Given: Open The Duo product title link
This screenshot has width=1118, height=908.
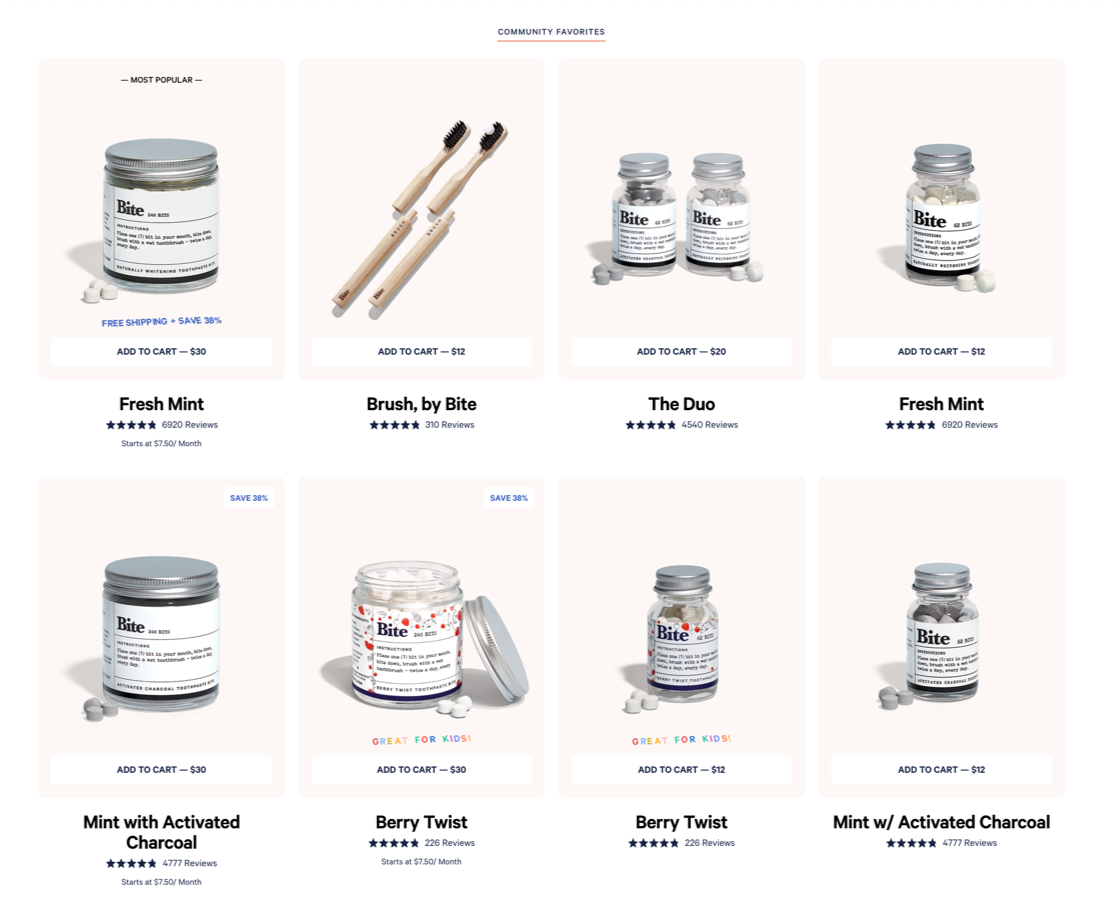Looking at the screenshot, I should pos(682,404).
